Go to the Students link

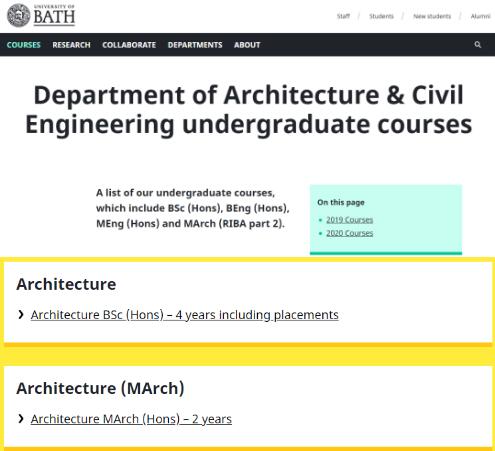(381, 16)
